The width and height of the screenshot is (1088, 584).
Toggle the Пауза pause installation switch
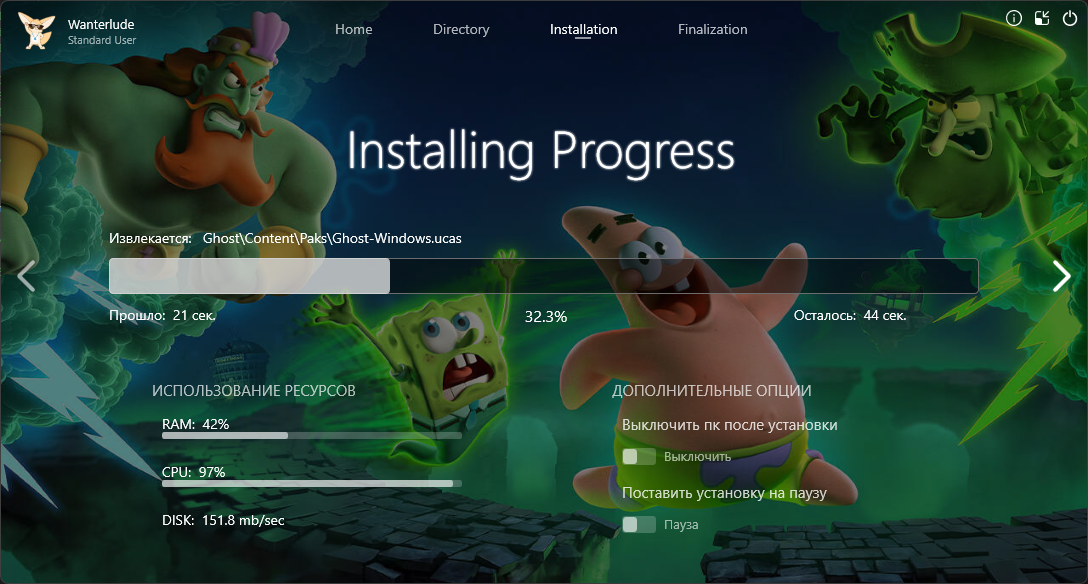[x=639, y=524]
